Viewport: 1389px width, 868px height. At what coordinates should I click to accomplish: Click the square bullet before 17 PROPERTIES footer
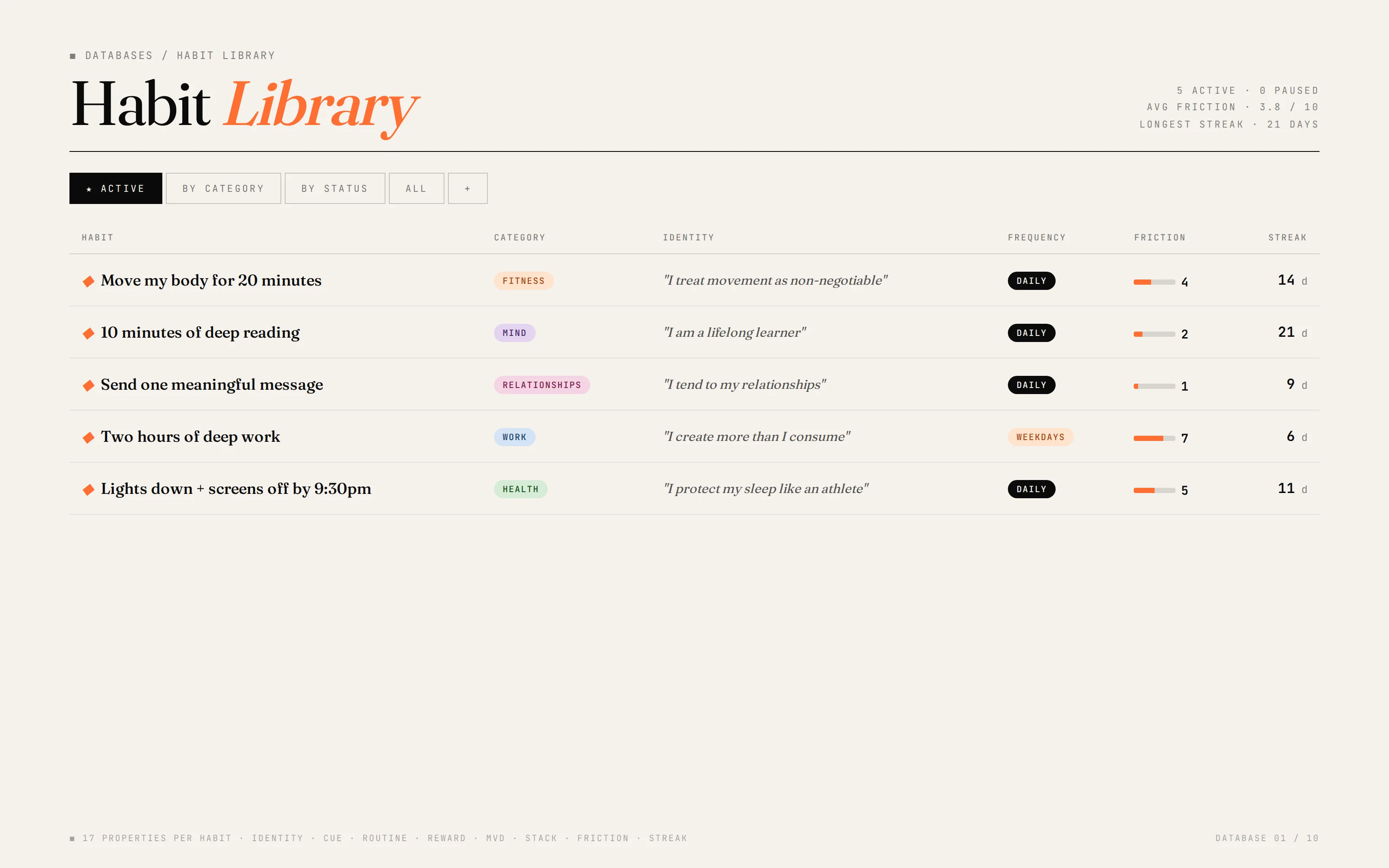[x=72, y=839]
